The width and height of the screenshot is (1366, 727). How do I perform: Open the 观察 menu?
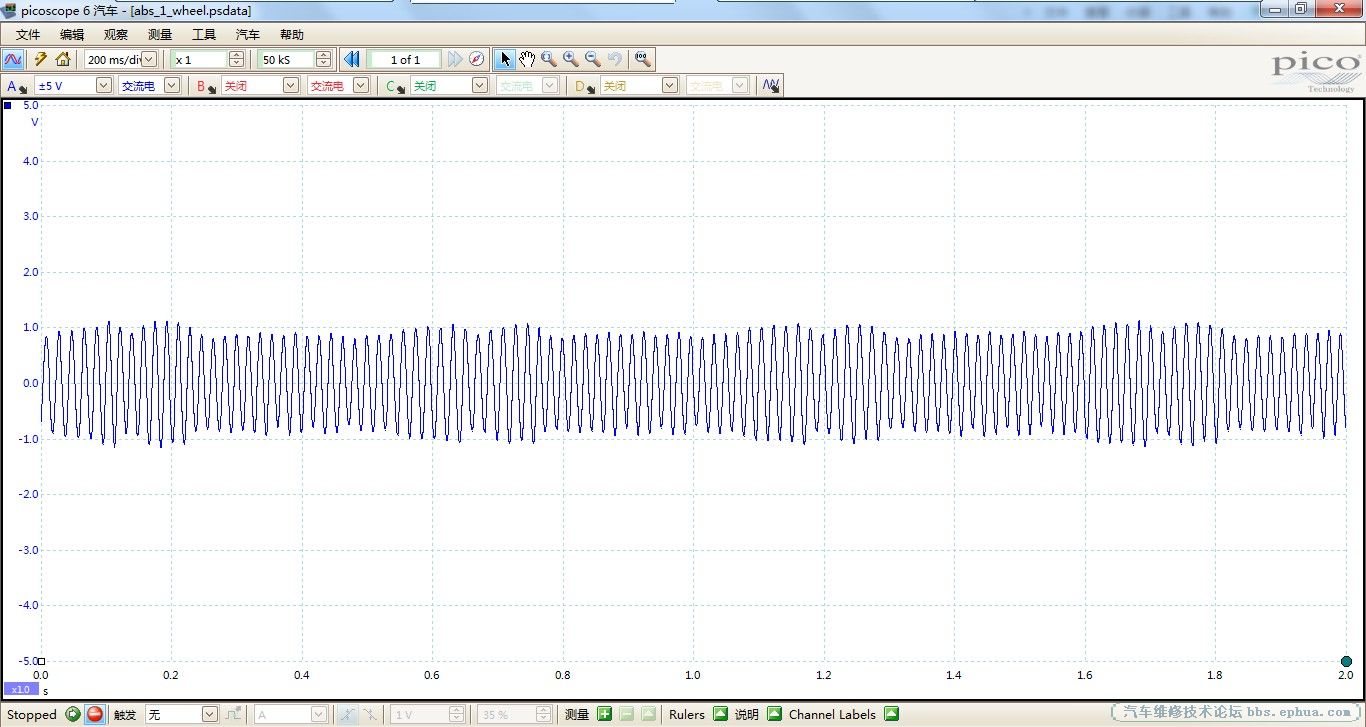116,34
